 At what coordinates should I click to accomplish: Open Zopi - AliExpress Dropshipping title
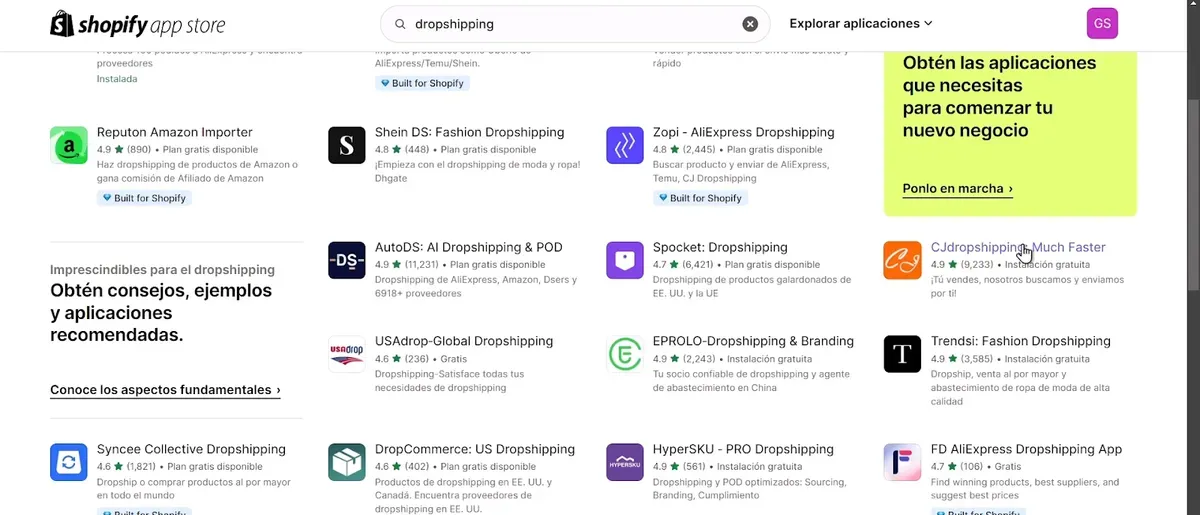click(x=744, y=132)
